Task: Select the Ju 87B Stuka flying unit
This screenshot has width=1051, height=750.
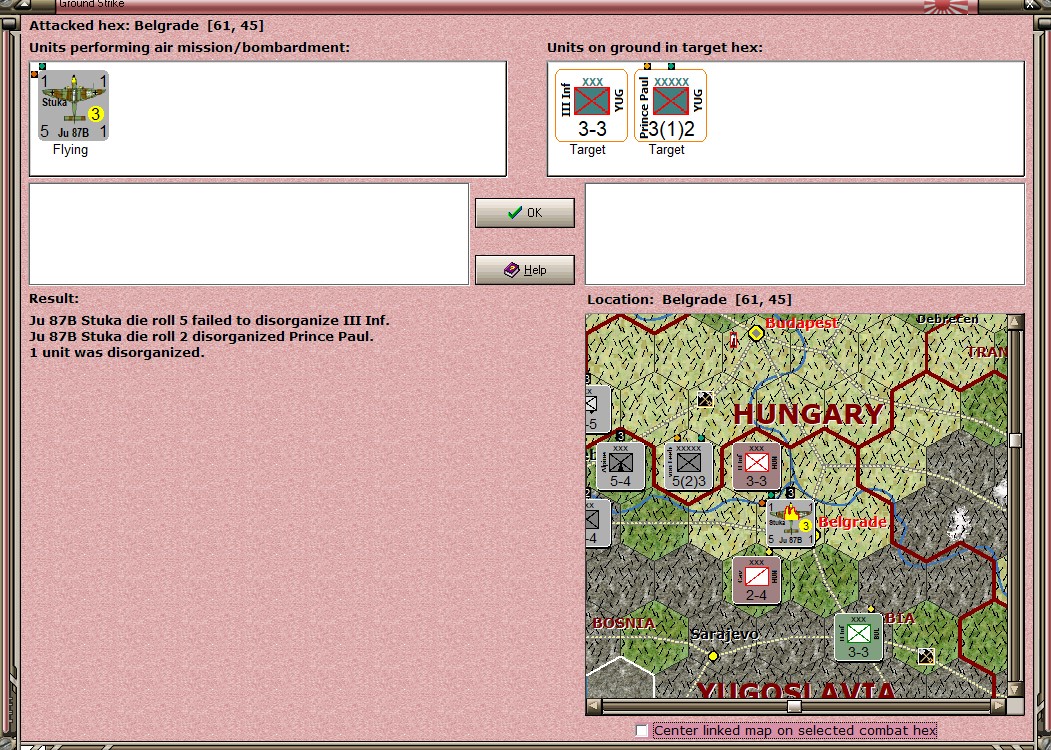Action: [73, 105]
